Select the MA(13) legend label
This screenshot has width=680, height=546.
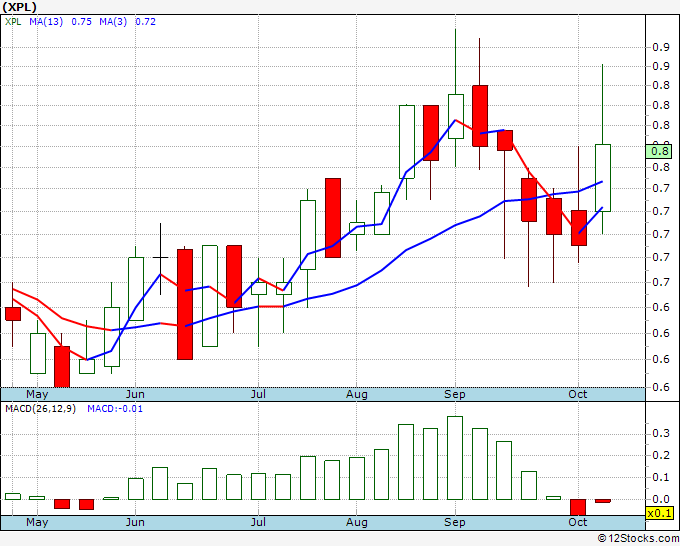point(46,20)
